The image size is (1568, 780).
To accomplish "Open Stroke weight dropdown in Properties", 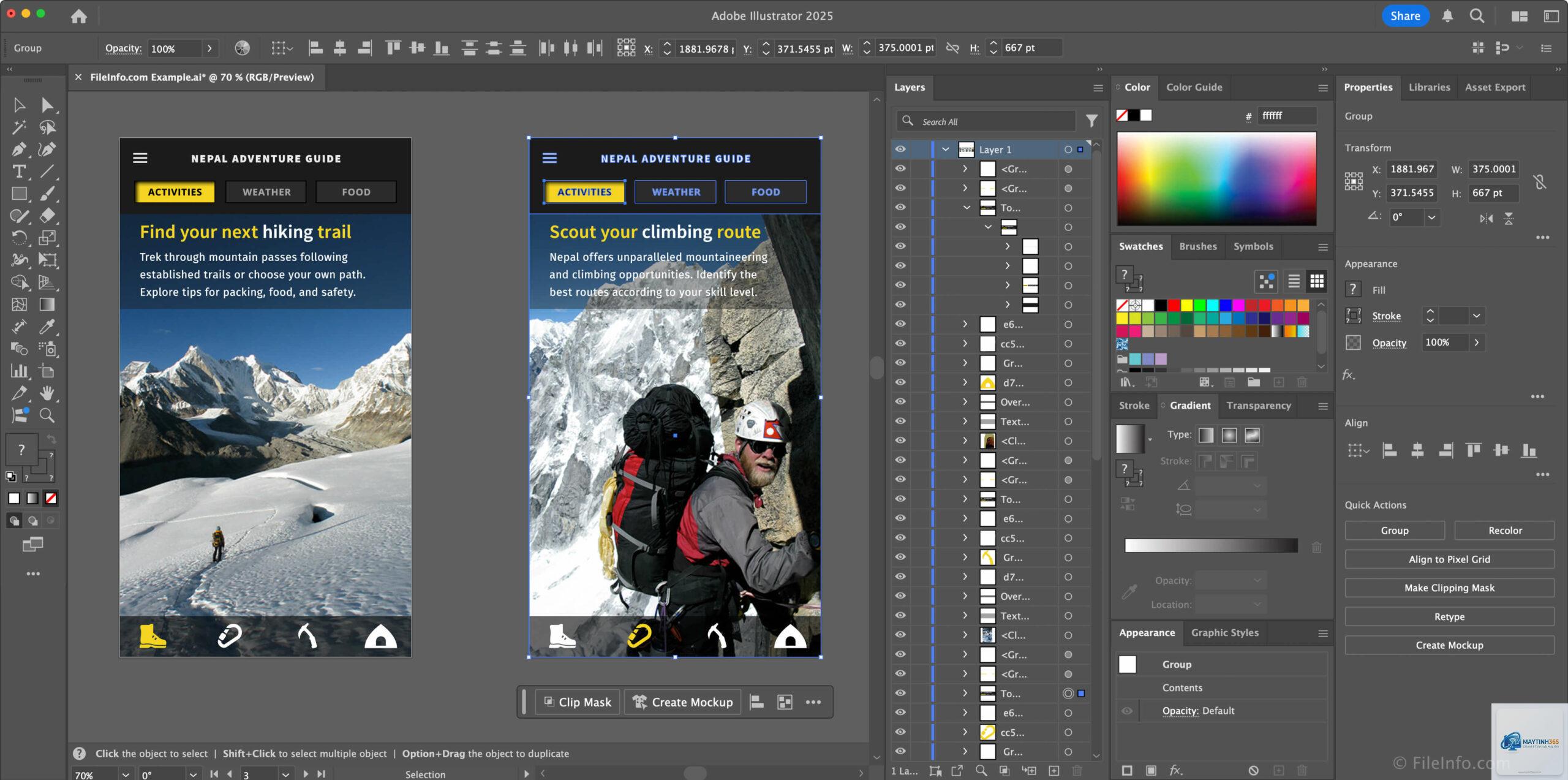I will 1477,316.
